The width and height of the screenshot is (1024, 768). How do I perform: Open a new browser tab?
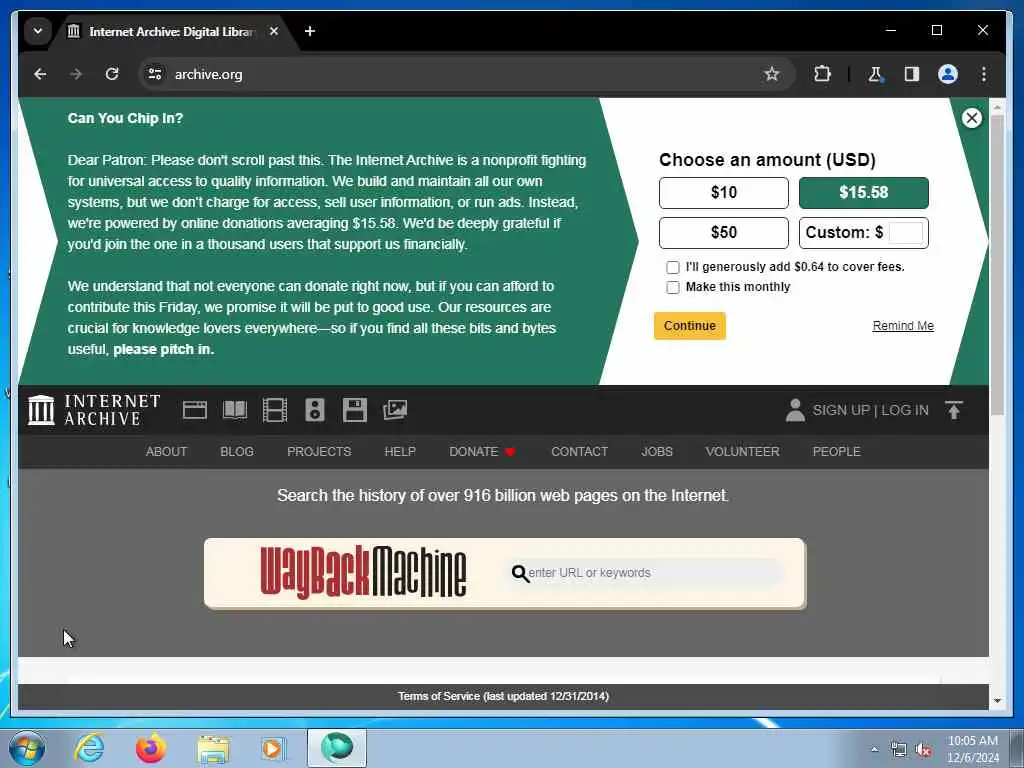[310, 31]
